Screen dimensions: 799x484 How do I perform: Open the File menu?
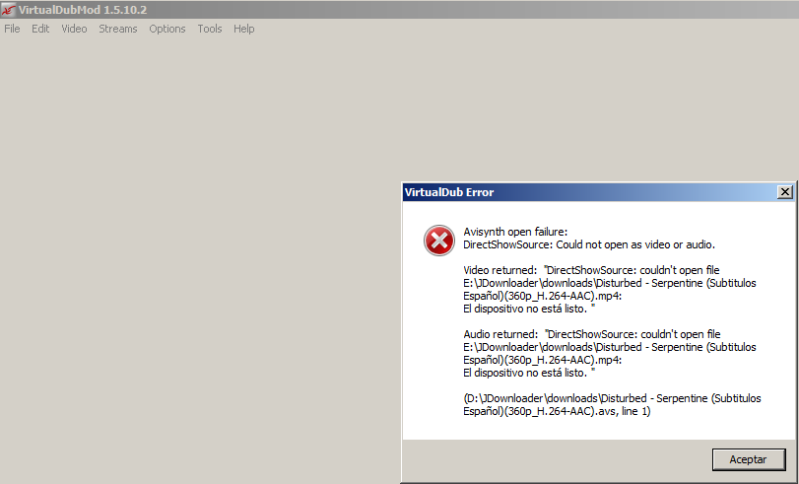coord(12,29)
